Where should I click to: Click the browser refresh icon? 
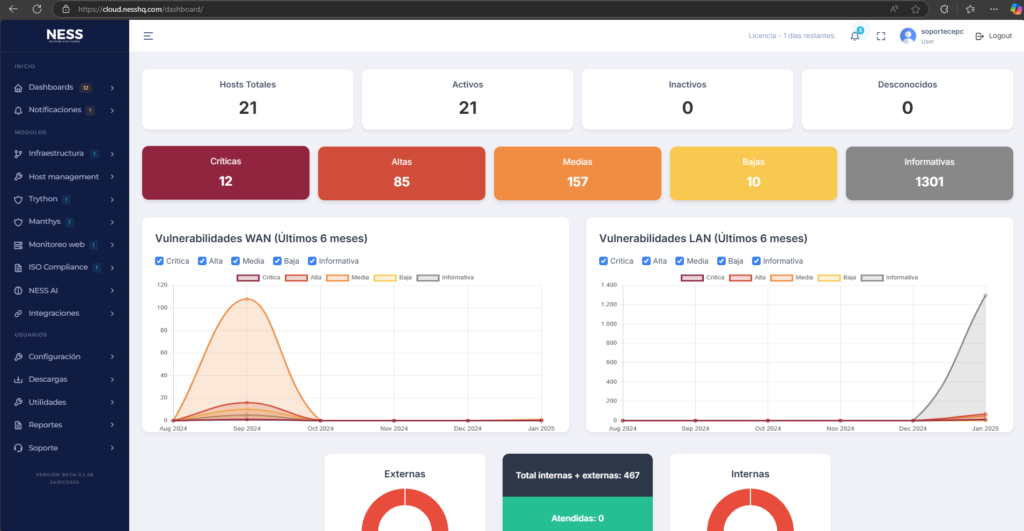click(x=37, y=8)
